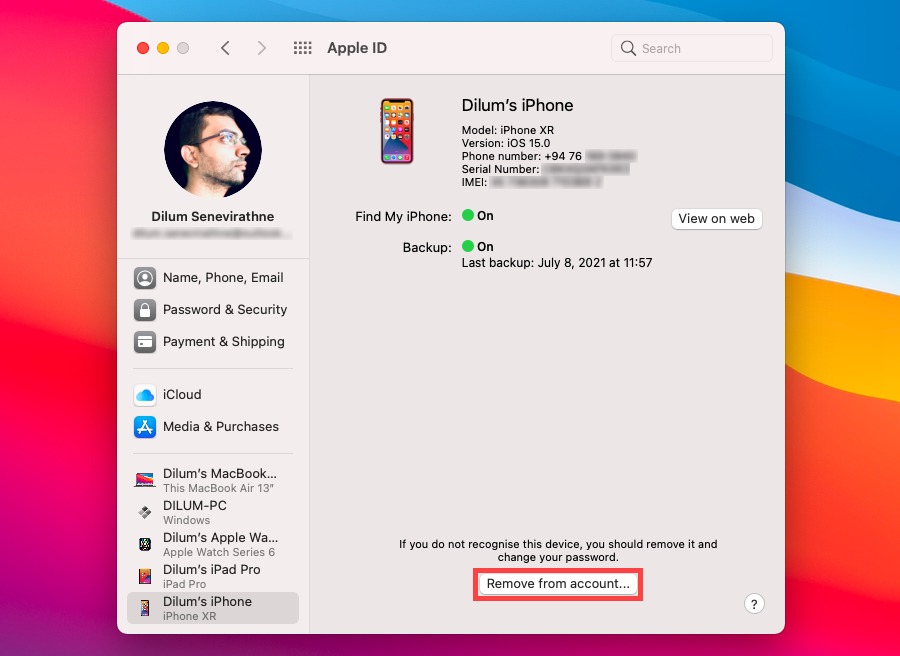The width and height of the screenshot is (900, 656).
Task: Click the iPhone XR device illustration
Action: (396, 131)
